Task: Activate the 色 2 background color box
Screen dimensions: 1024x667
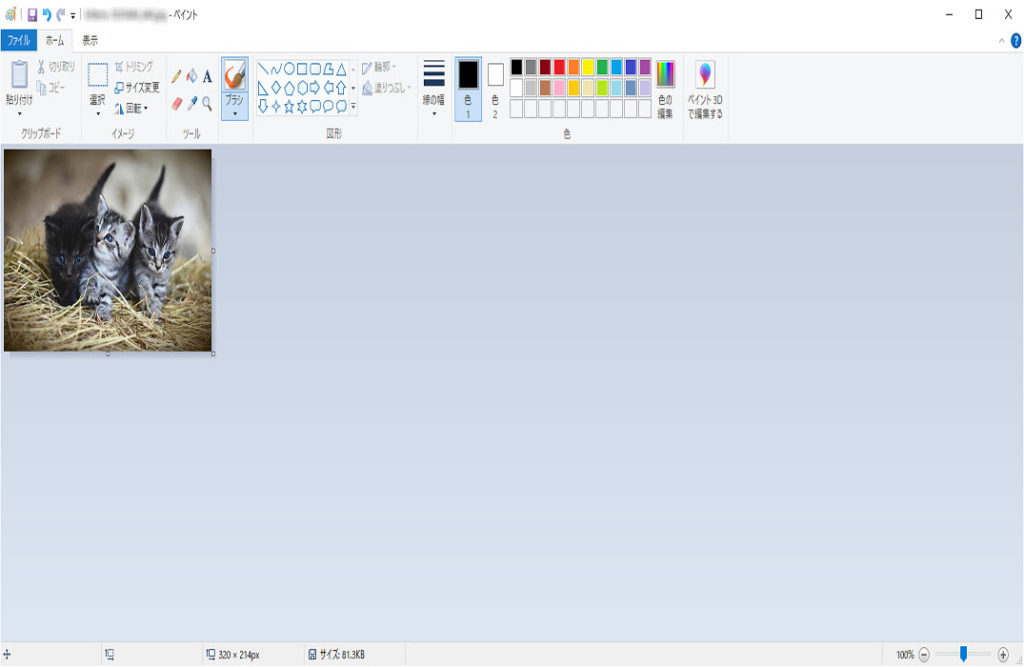Action: point(495,88)
